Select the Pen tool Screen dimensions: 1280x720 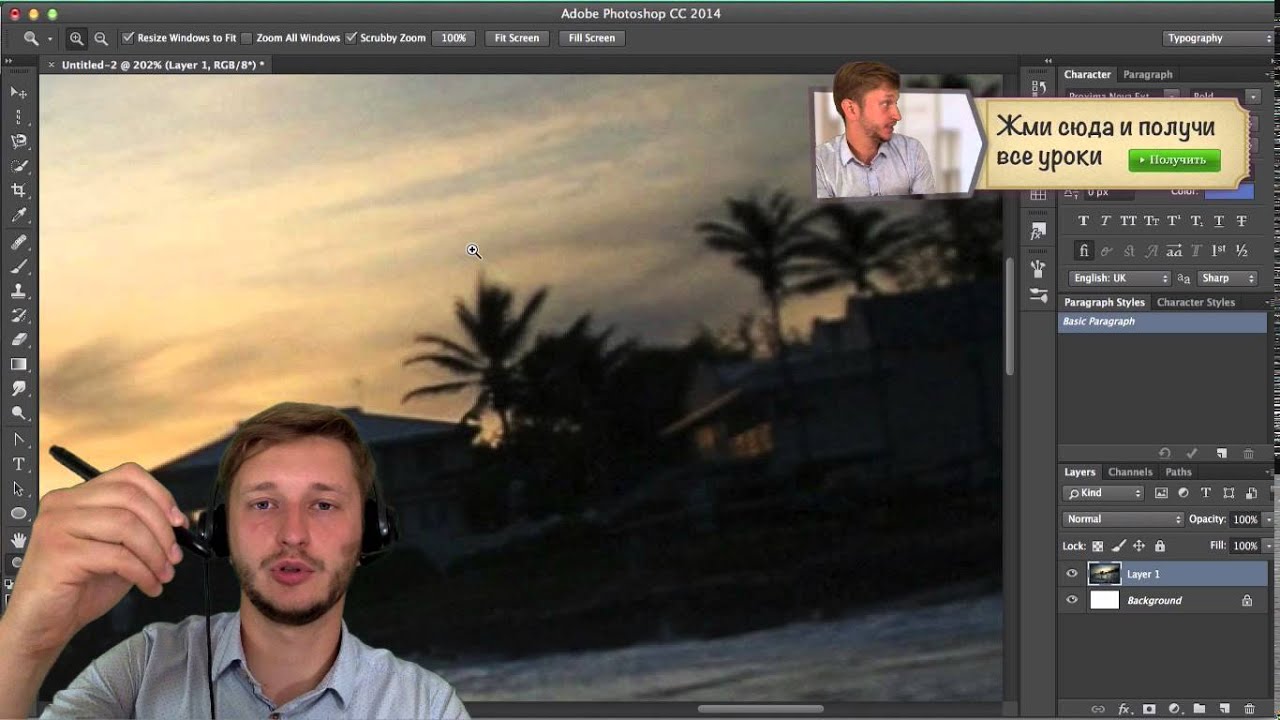pyautogui.click(x=18, y=440)
